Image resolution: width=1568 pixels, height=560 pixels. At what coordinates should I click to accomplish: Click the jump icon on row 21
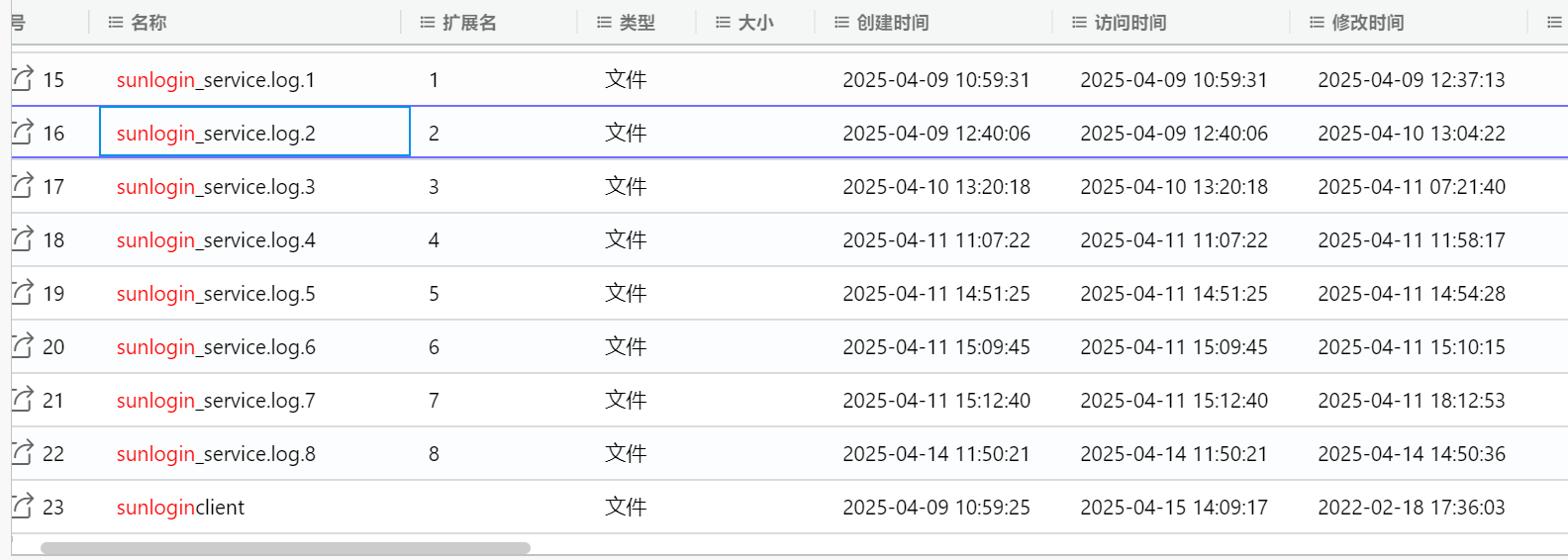click(22, 399)
